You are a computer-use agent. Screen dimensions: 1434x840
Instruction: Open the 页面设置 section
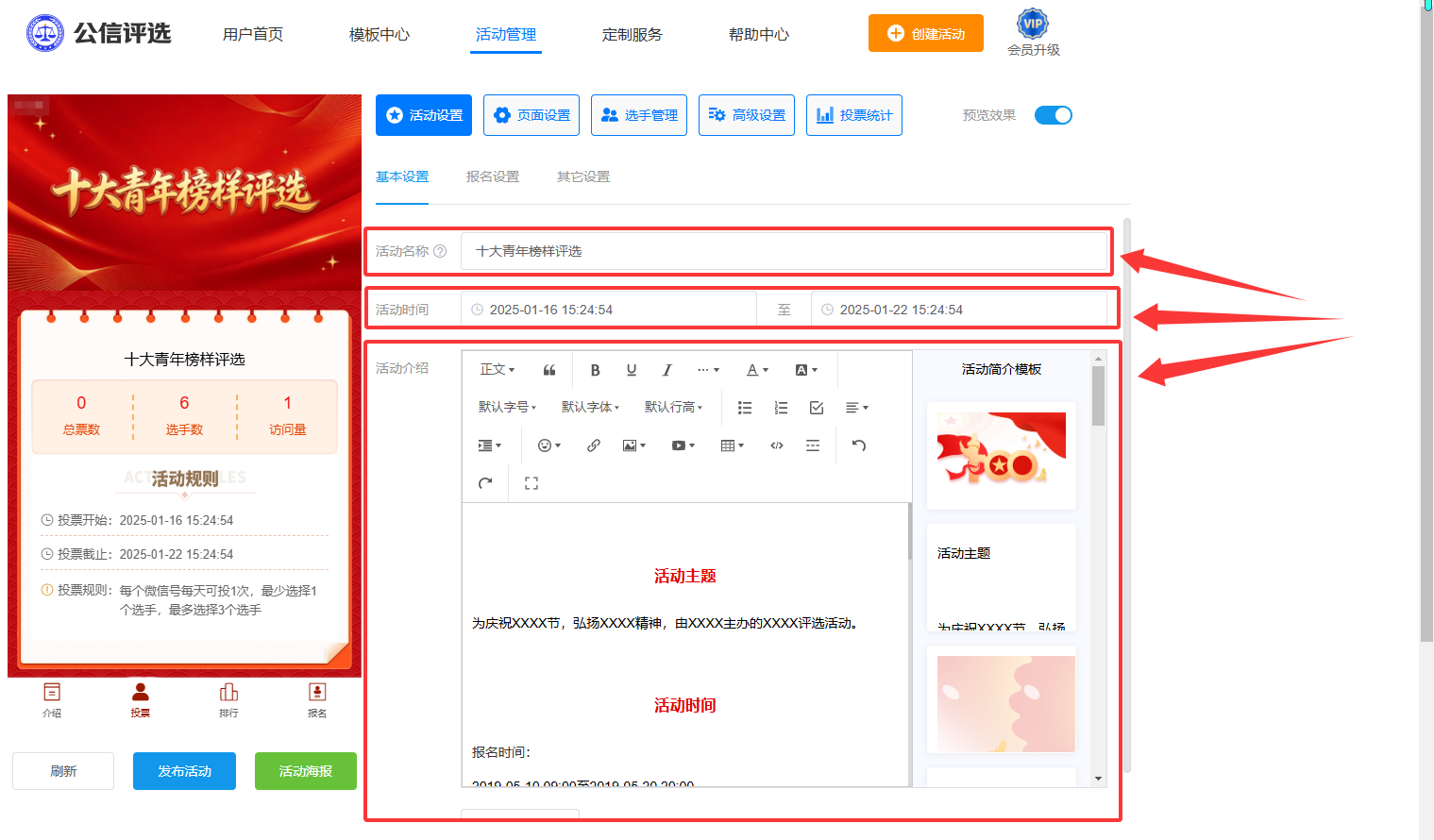[x=531, y=115]
